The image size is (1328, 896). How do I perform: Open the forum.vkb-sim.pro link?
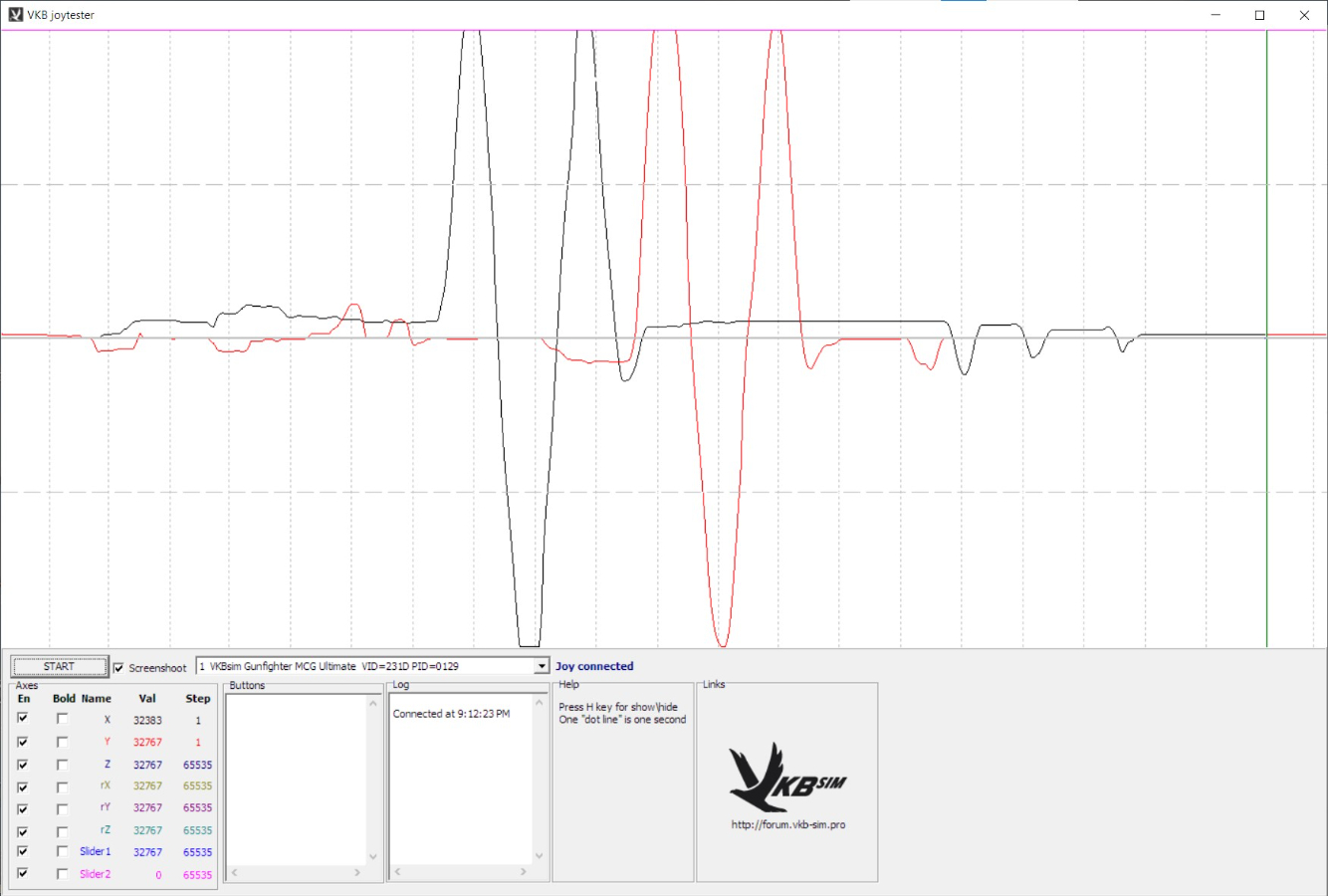[787, 824]
